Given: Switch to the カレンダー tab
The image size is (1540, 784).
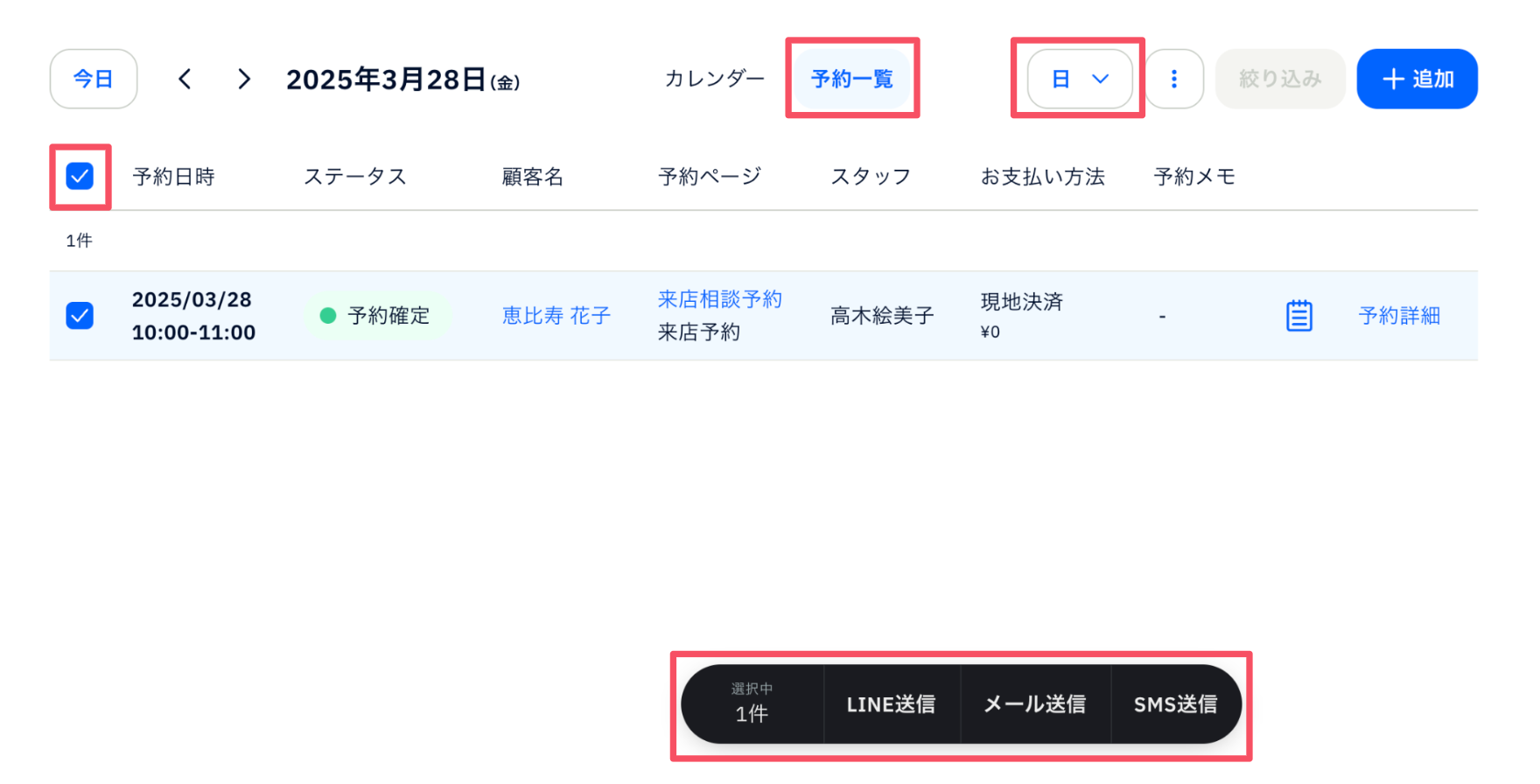Looking at the screenshot, I should (714, 80).
